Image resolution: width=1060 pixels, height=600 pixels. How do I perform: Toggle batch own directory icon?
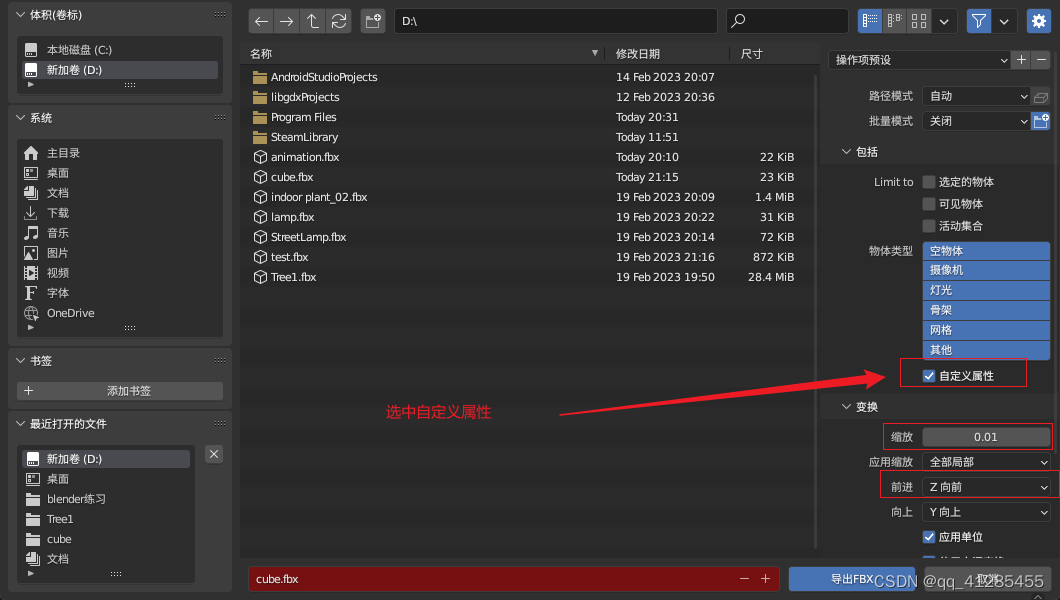(1041, 121)
